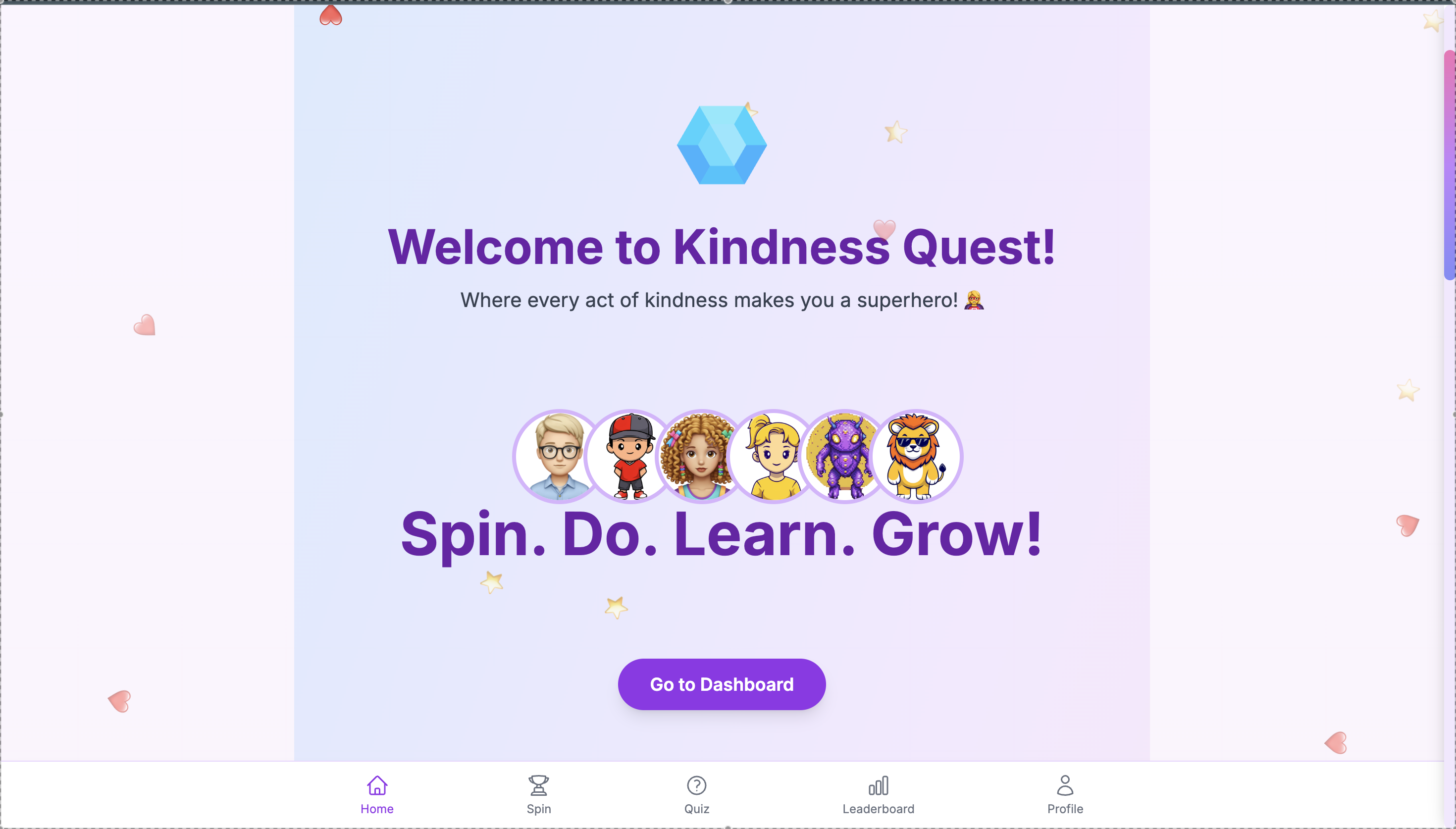This screenshot has width=1456, height=829.
Task: Open the Home tab house icon
Action: point(377,785)
